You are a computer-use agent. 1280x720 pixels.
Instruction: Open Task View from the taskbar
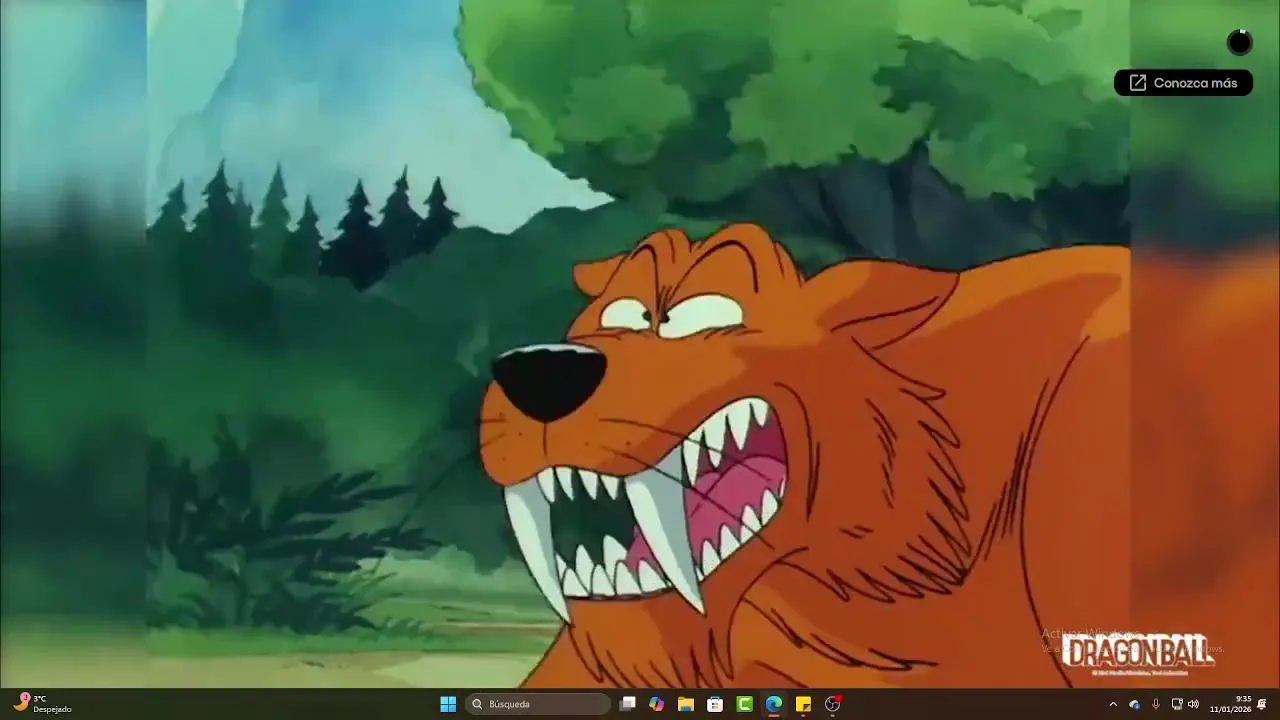click(627, 704)
